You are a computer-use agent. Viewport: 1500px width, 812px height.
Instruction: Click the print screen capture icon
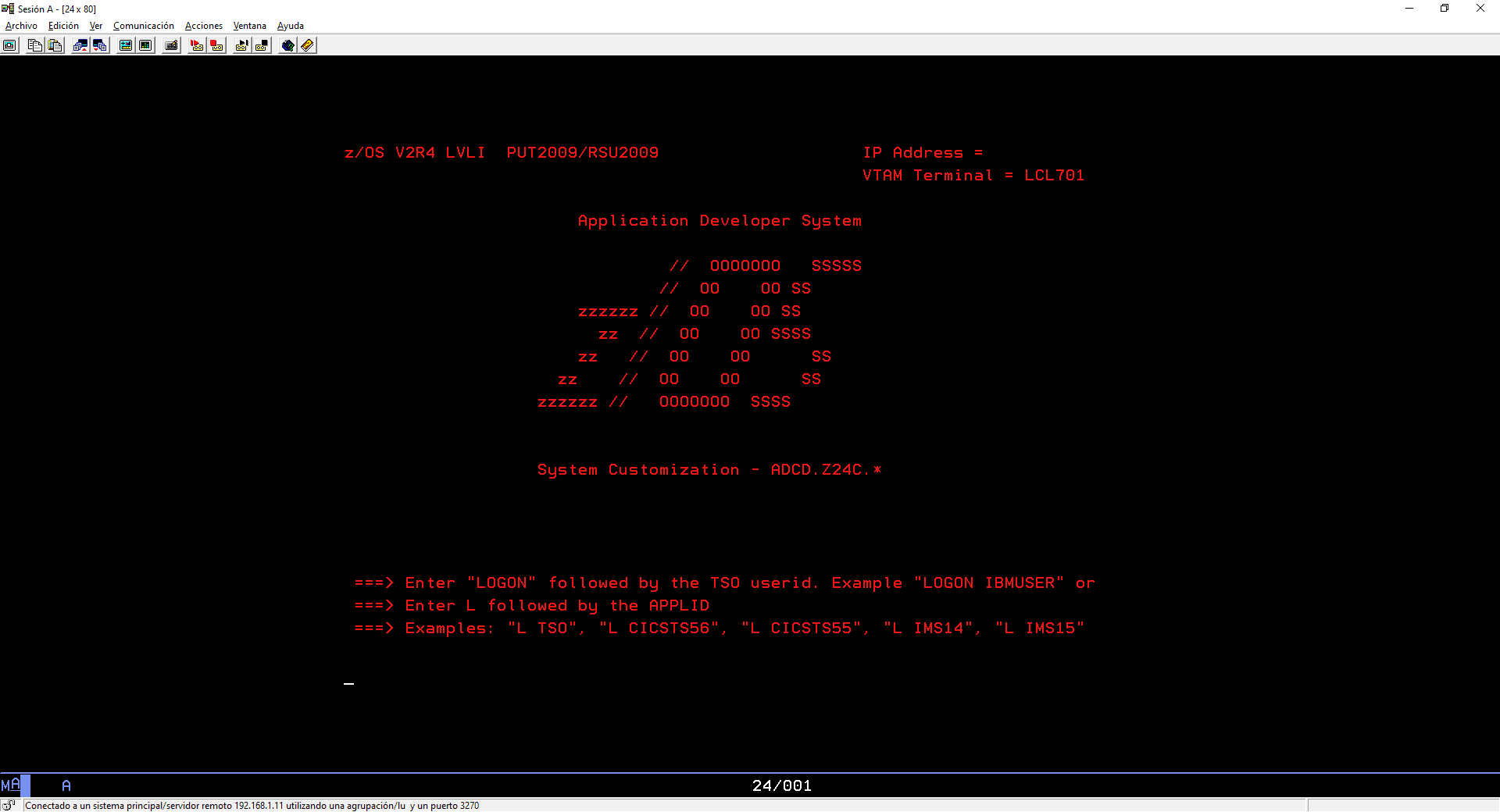9,45
